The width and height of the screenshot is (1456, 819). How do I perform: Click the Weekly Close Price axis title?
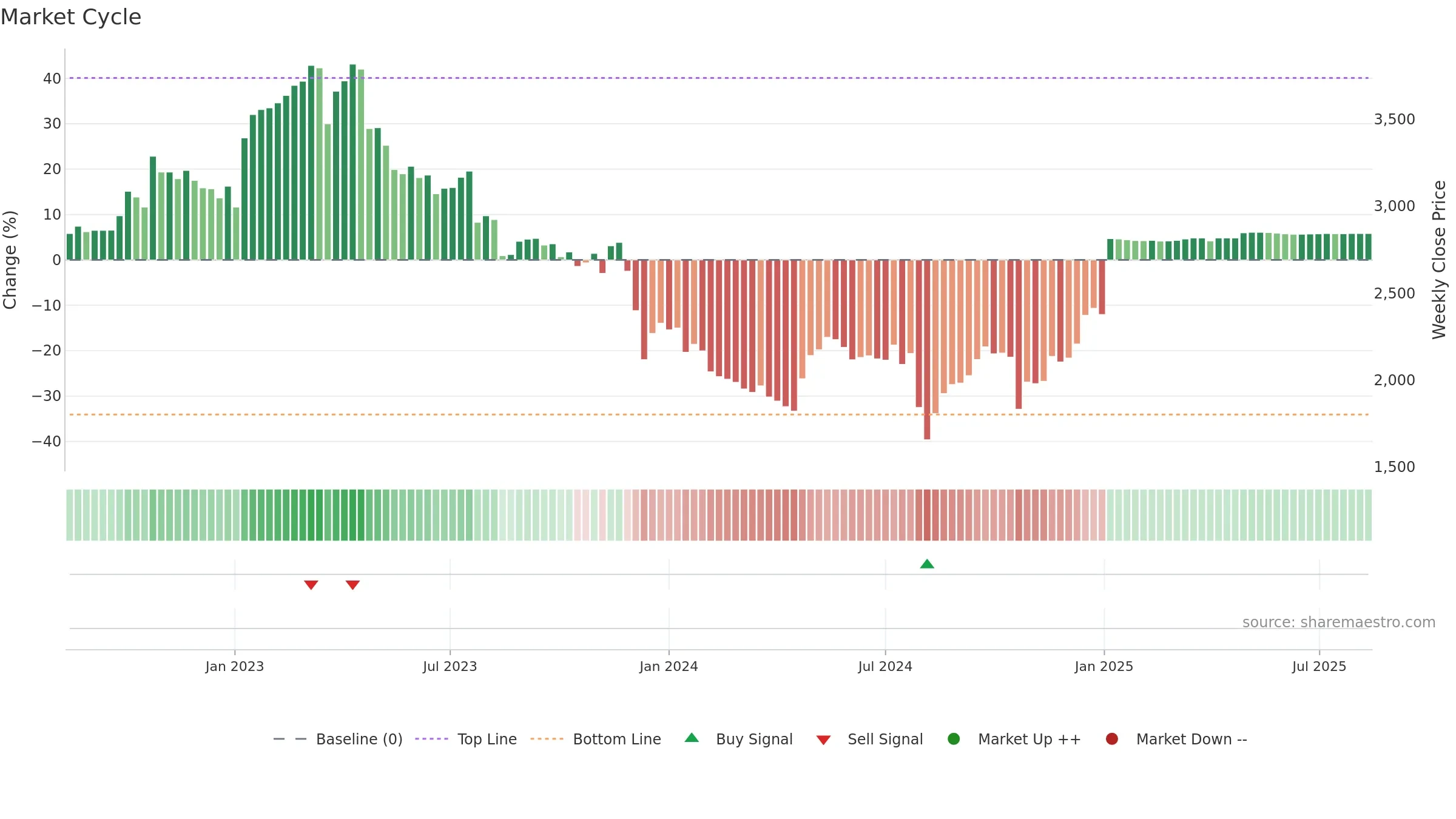(x=1439, y=260)
